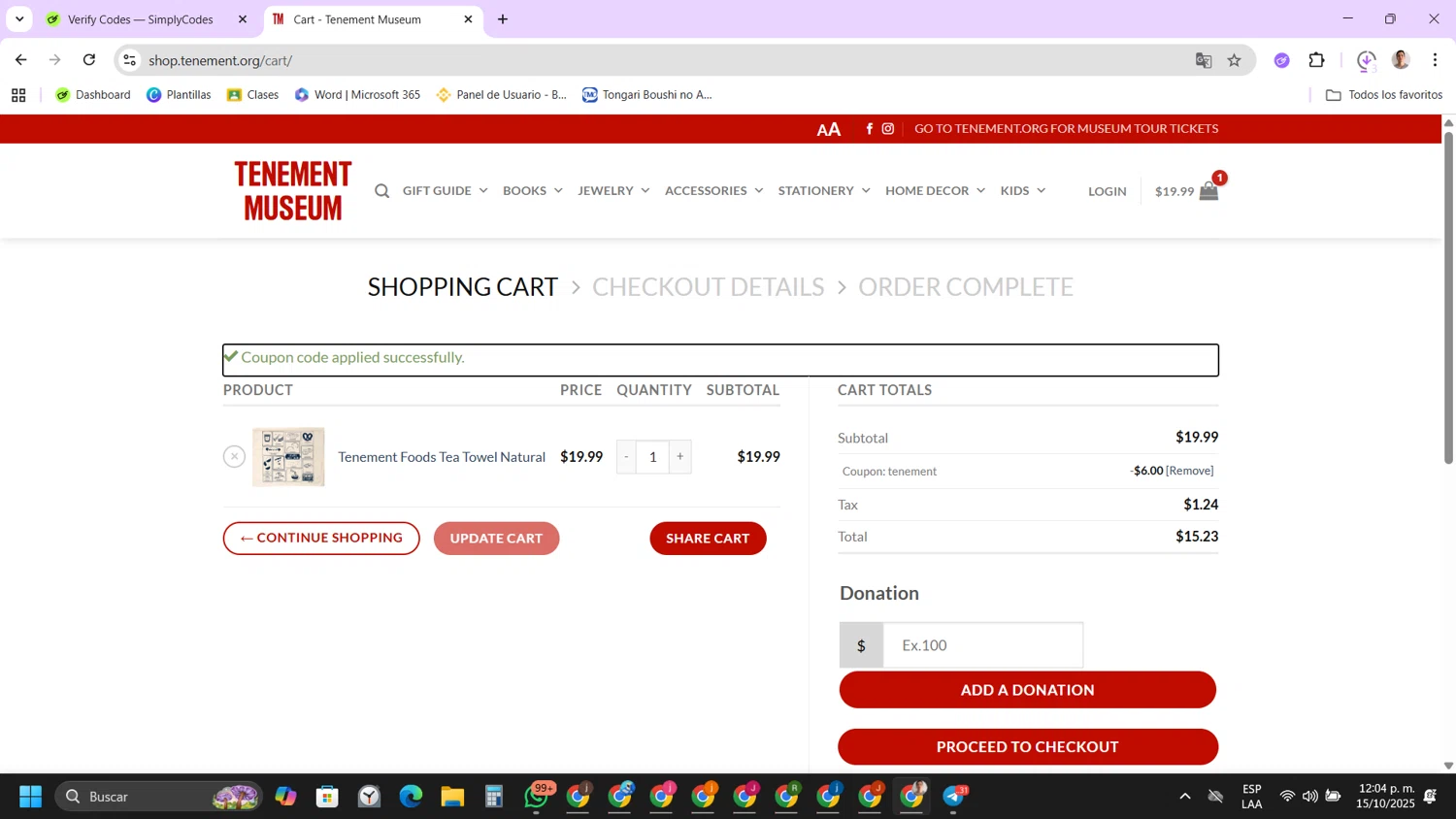Screen dimensions: 1456x819
Task: Open museum tour tickets link in banner
Action: (x=1066, y=128)
